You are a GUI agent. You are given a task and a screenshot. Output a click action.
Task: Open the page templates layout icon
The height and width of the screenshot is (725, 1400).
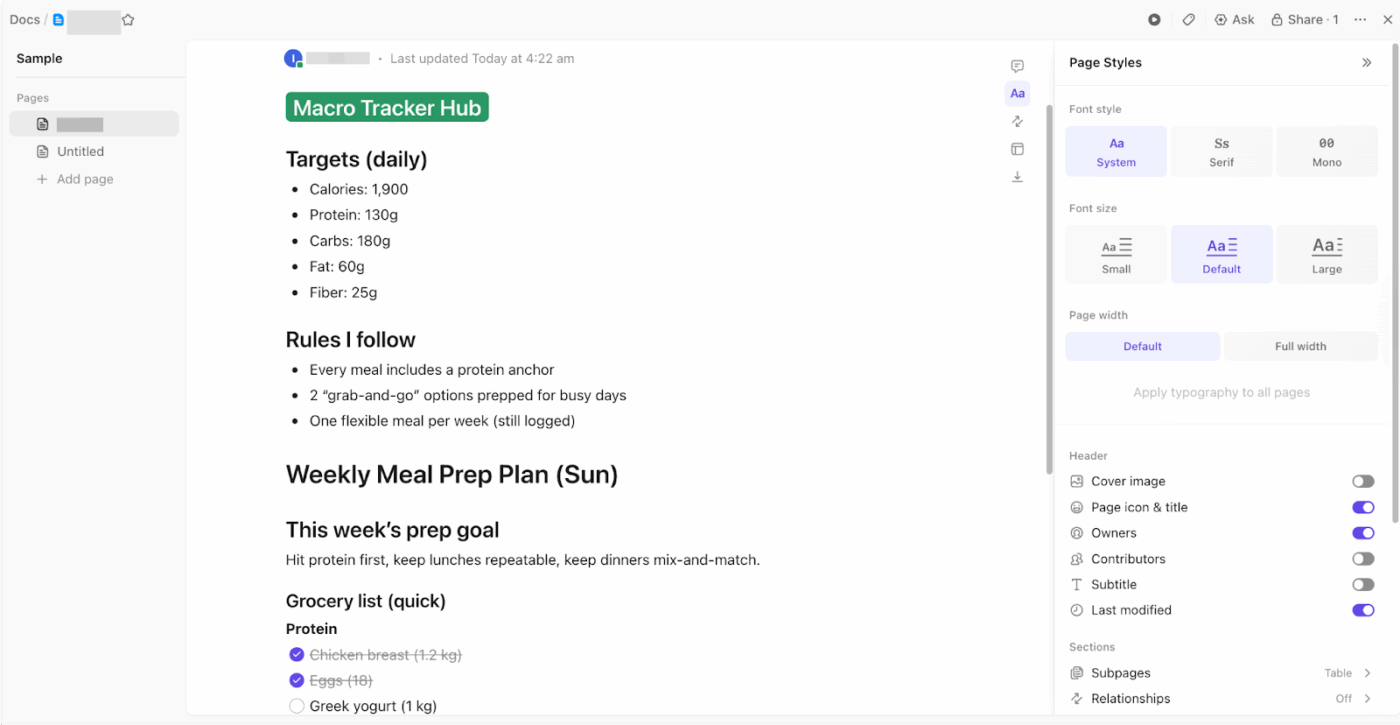click(1017, 149)
